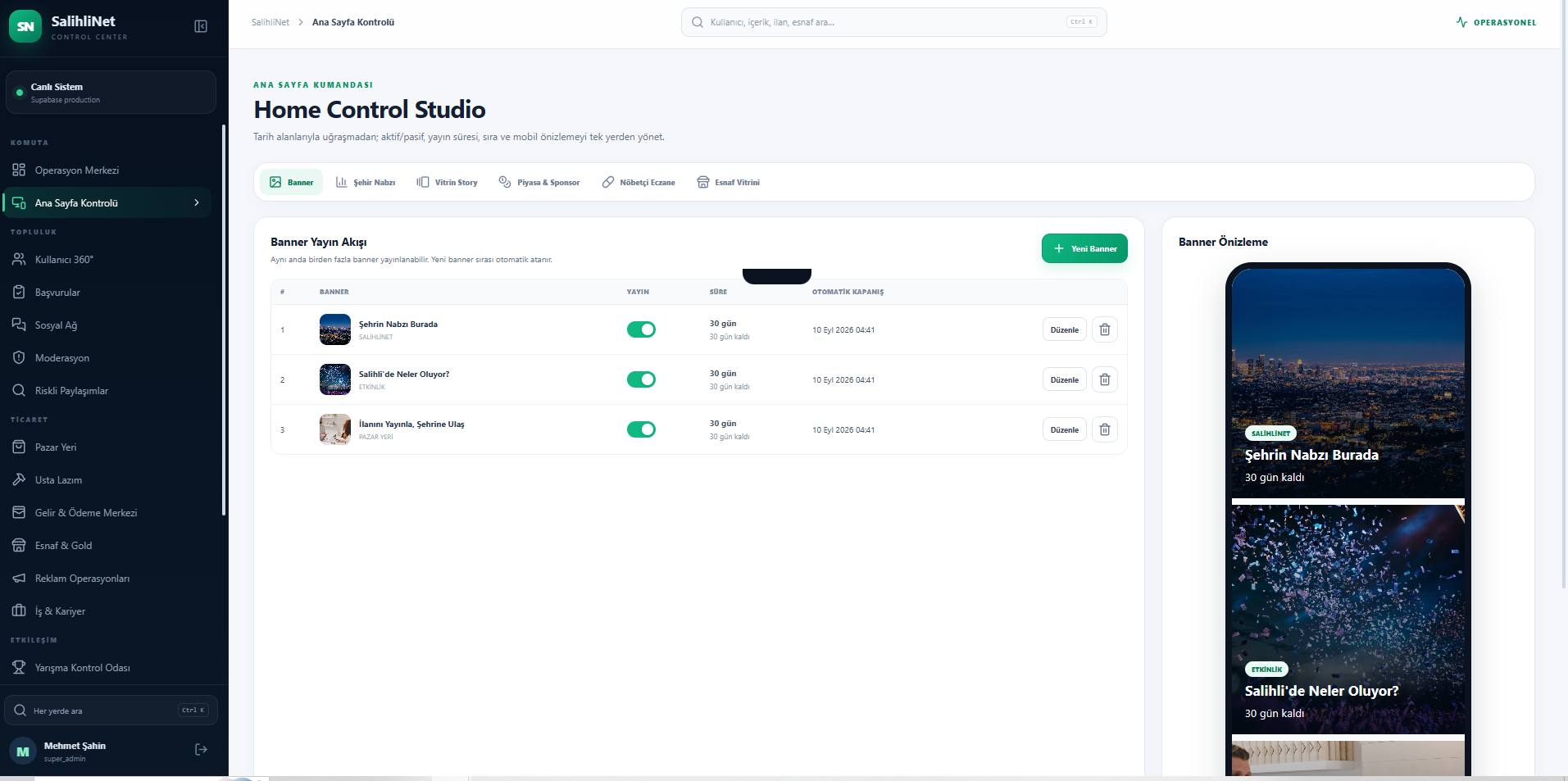
Task: Click the Operasyonel pulse status icon
Action: tap(1461, 22)
